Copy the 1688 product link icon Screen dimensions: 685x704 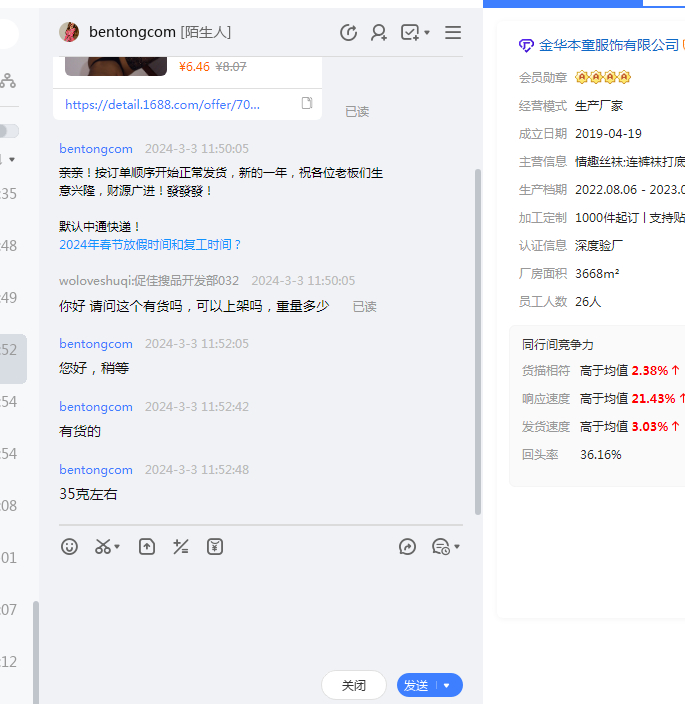point(307,103)
